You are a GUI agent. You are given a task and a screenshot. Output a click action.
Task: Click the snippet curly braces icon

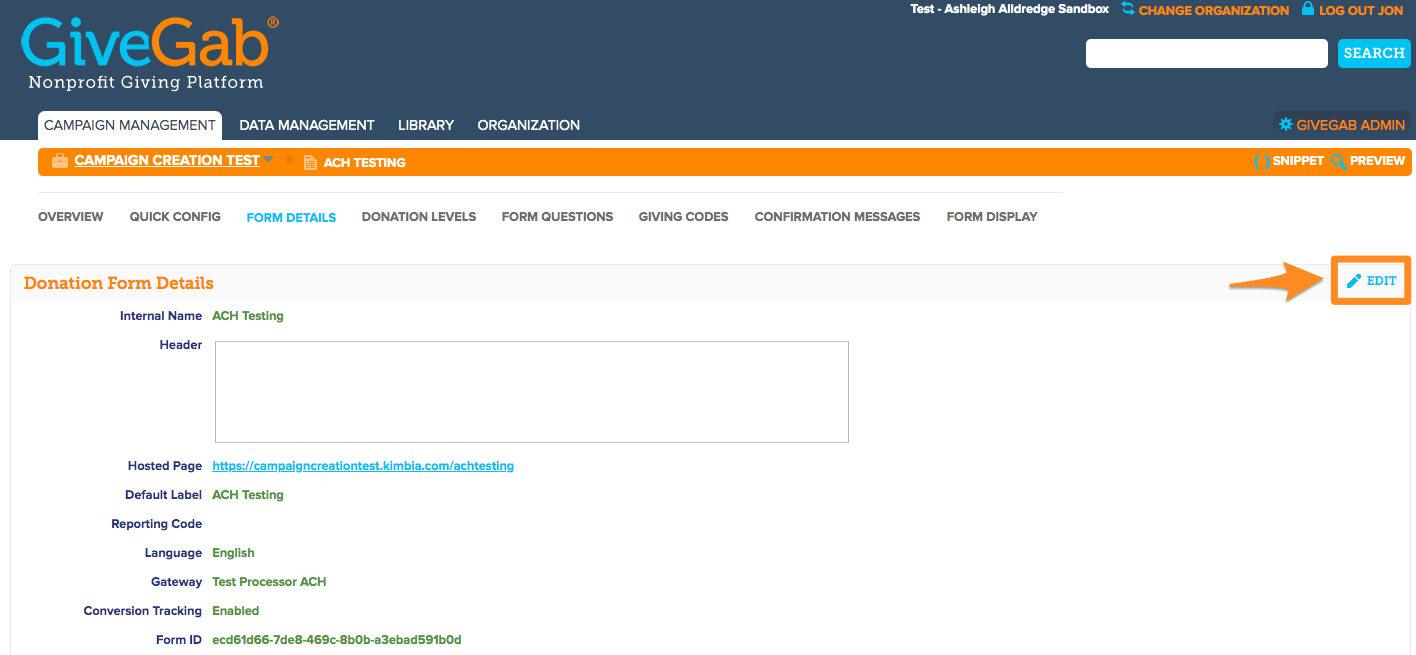(1261, 161)
